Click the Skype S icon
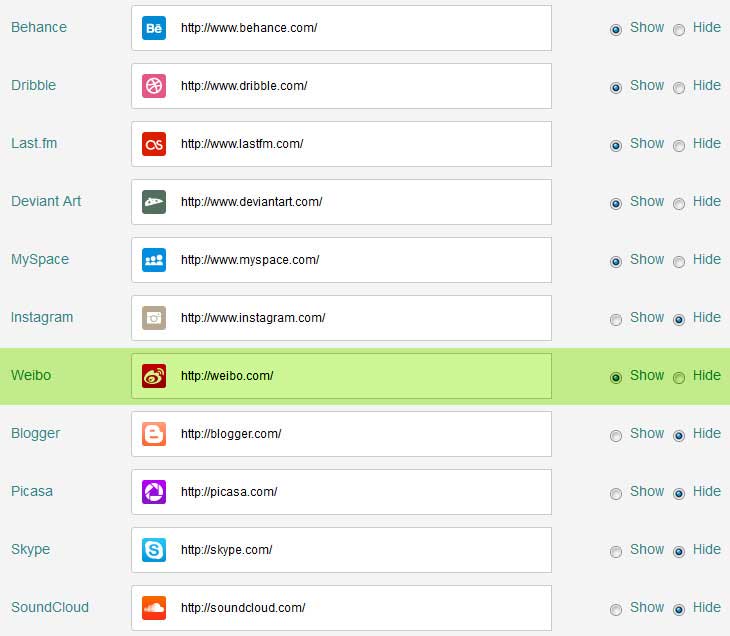The height and width of the screenshot is (636, 730). [154, 550]
